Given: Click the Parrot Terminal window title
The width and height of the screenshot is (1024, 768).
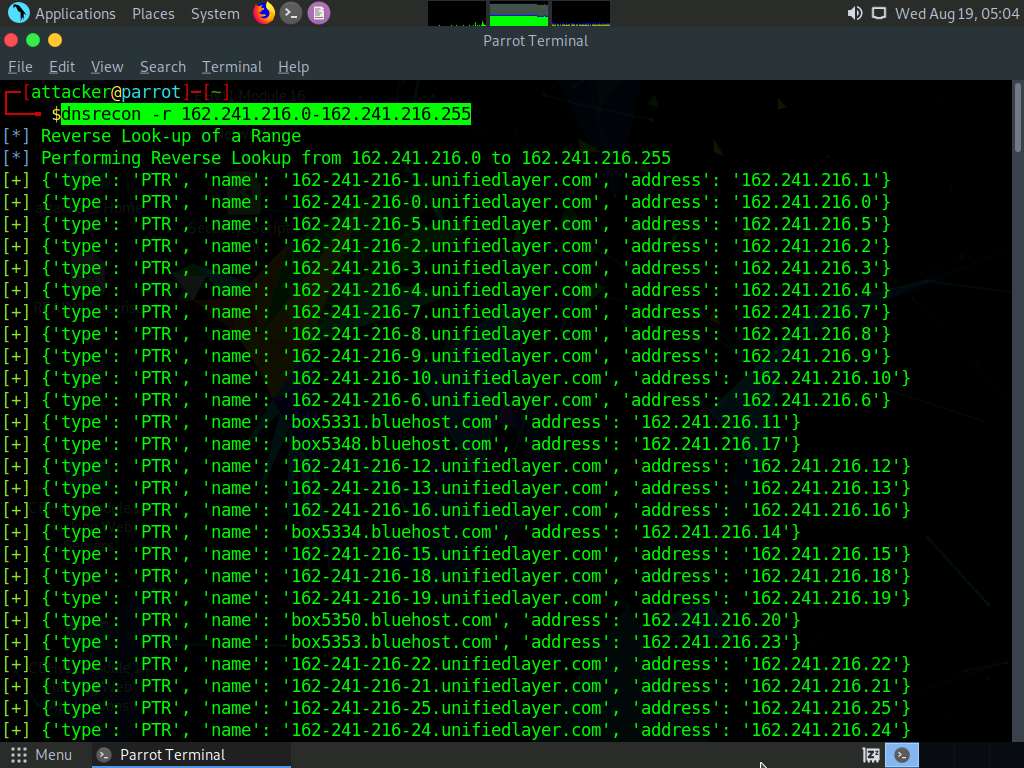Looking at the screenshot, I should point(536,40).
